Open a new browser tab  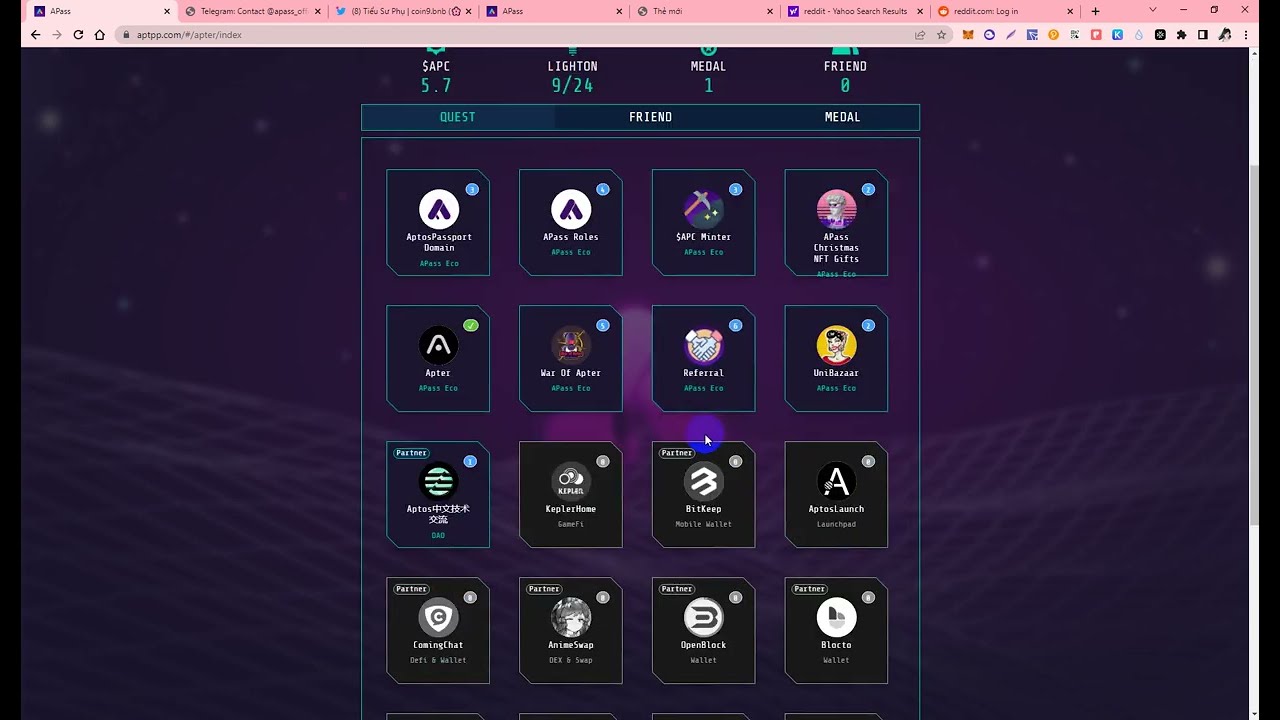tap(1095, 11)
